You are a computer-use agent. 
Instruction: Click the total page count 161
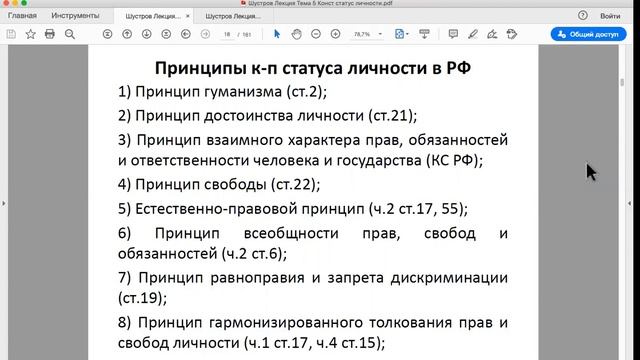(x=247, y=35)
